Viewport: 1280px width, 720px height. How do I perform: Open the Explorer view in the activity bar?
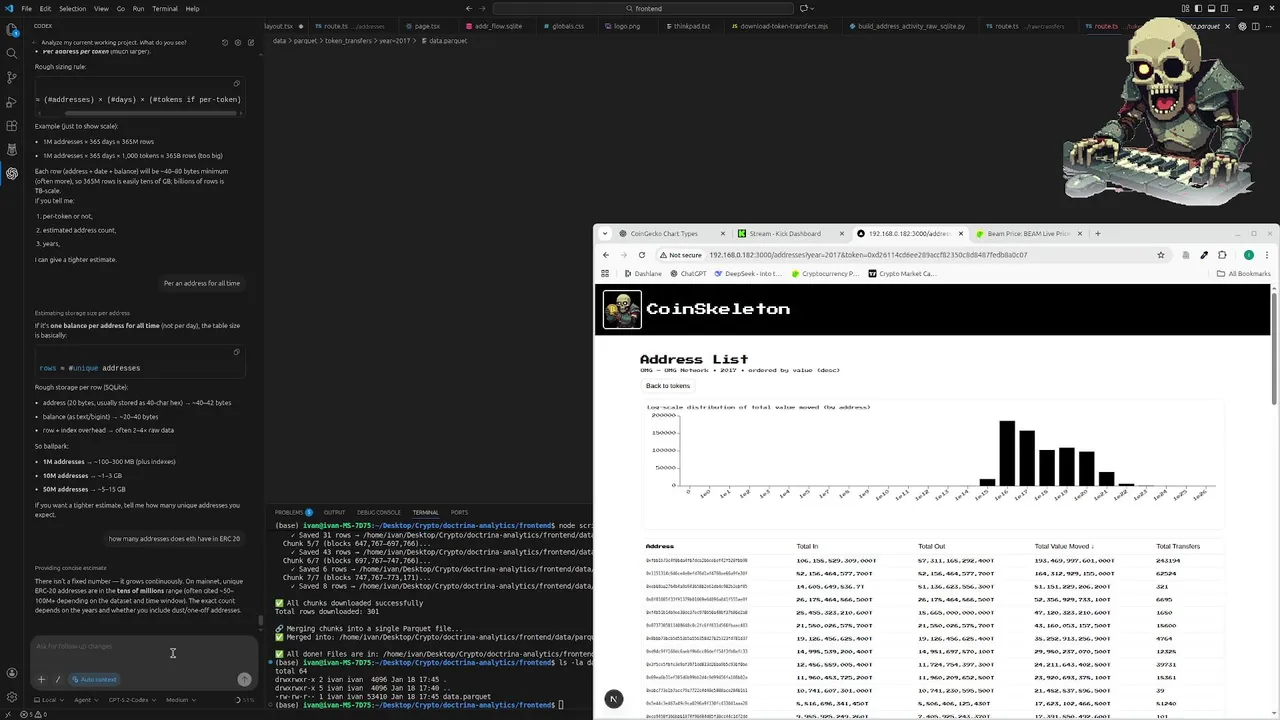pyautogui.click(x=11, y=29)
